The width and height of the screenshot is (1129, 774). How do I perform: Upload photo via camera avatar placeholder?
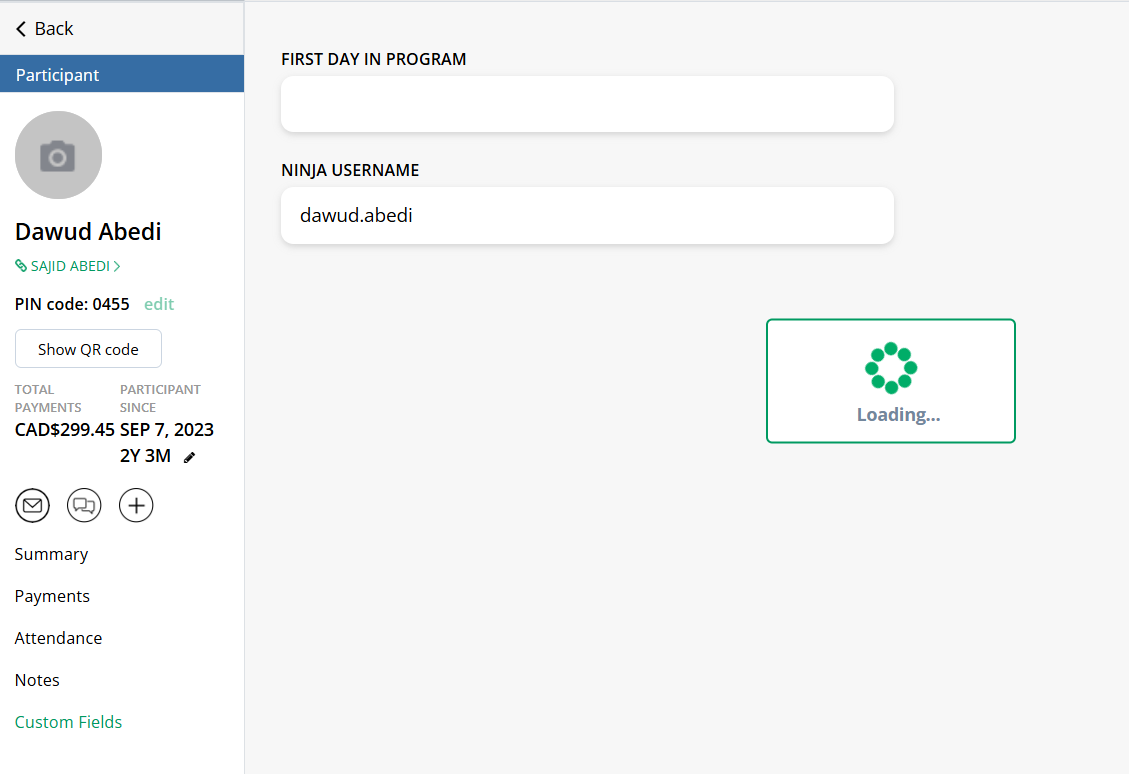pos(58,155)
